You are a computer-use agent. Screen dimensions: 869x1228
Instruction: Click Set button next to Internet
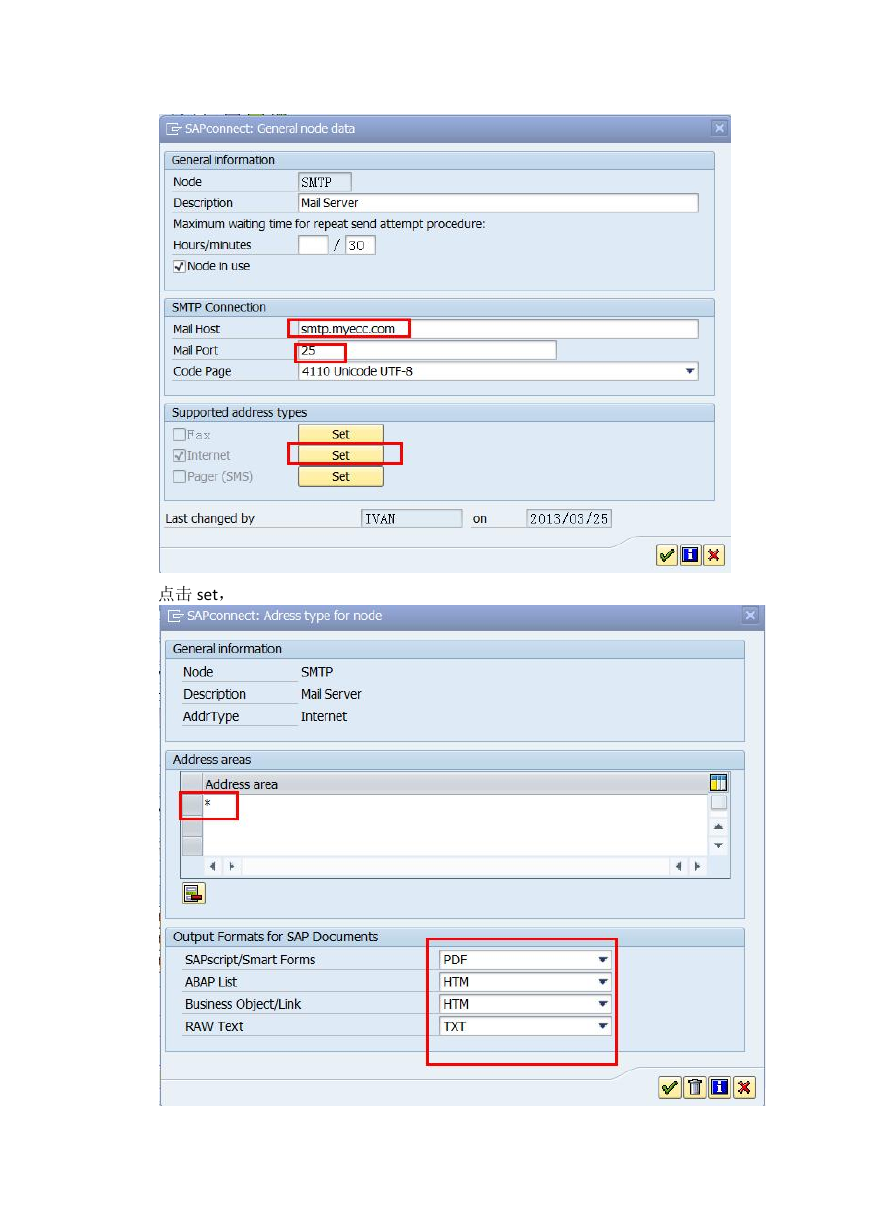click(x=341, y=455)
